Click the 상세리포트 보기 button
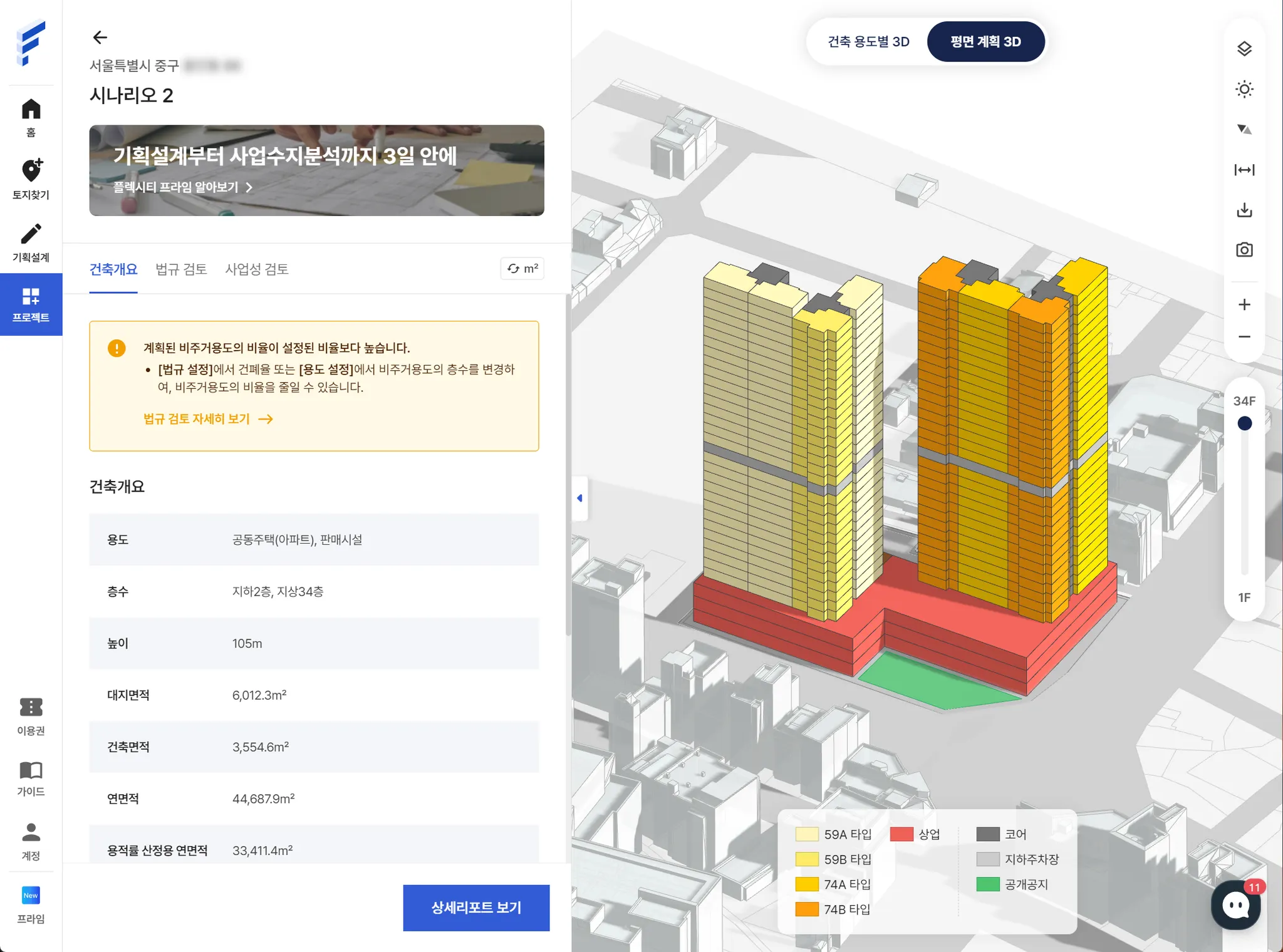 (x=476, y=908)
